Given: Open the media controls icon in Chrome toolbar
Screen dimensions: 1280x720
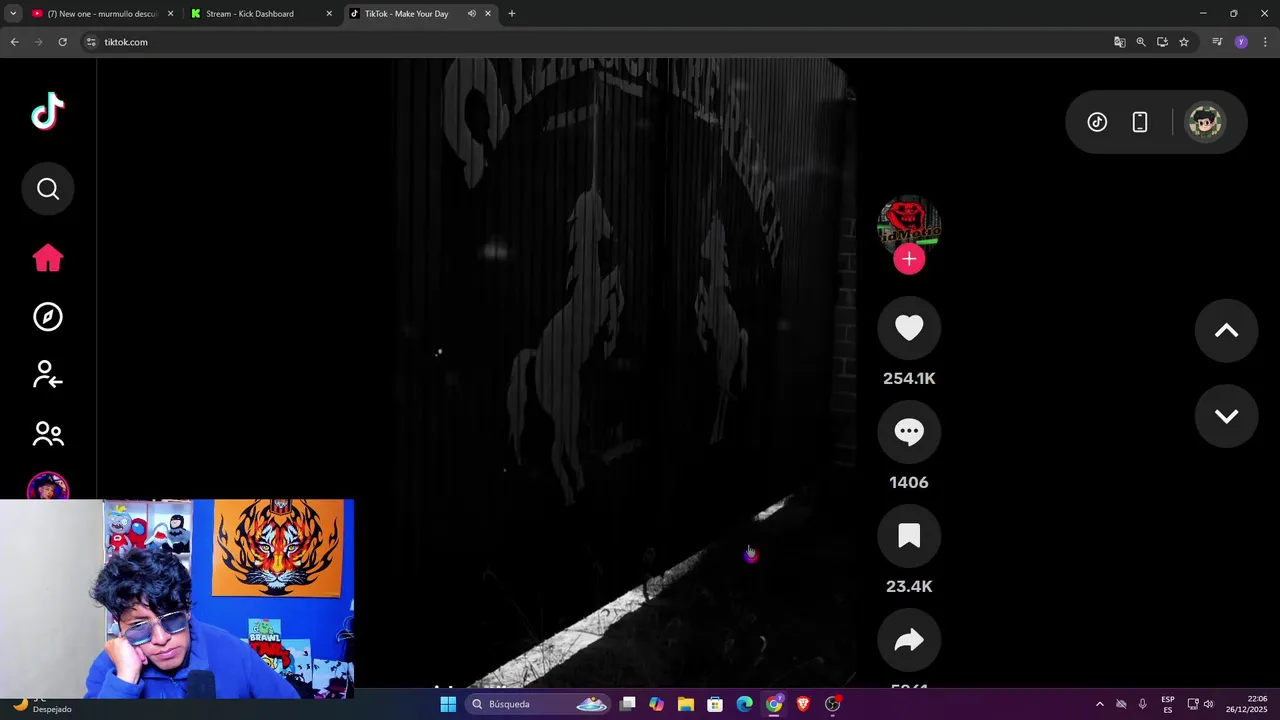Looking at the screenshot, I should [x=1217, y=42].
